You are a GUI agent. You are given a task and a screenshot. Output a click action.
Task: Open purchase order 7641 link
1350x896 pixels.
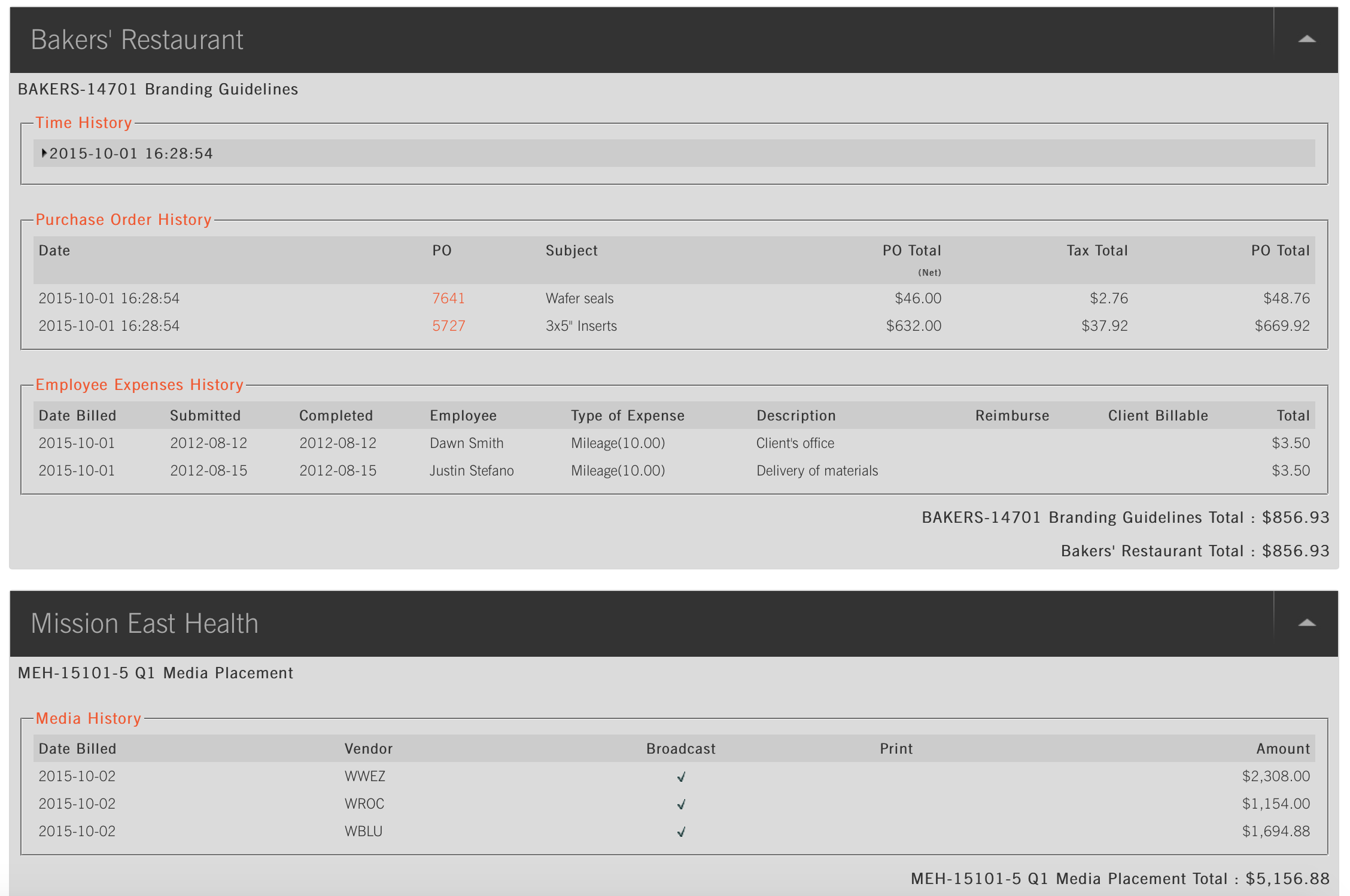point(448,298)
